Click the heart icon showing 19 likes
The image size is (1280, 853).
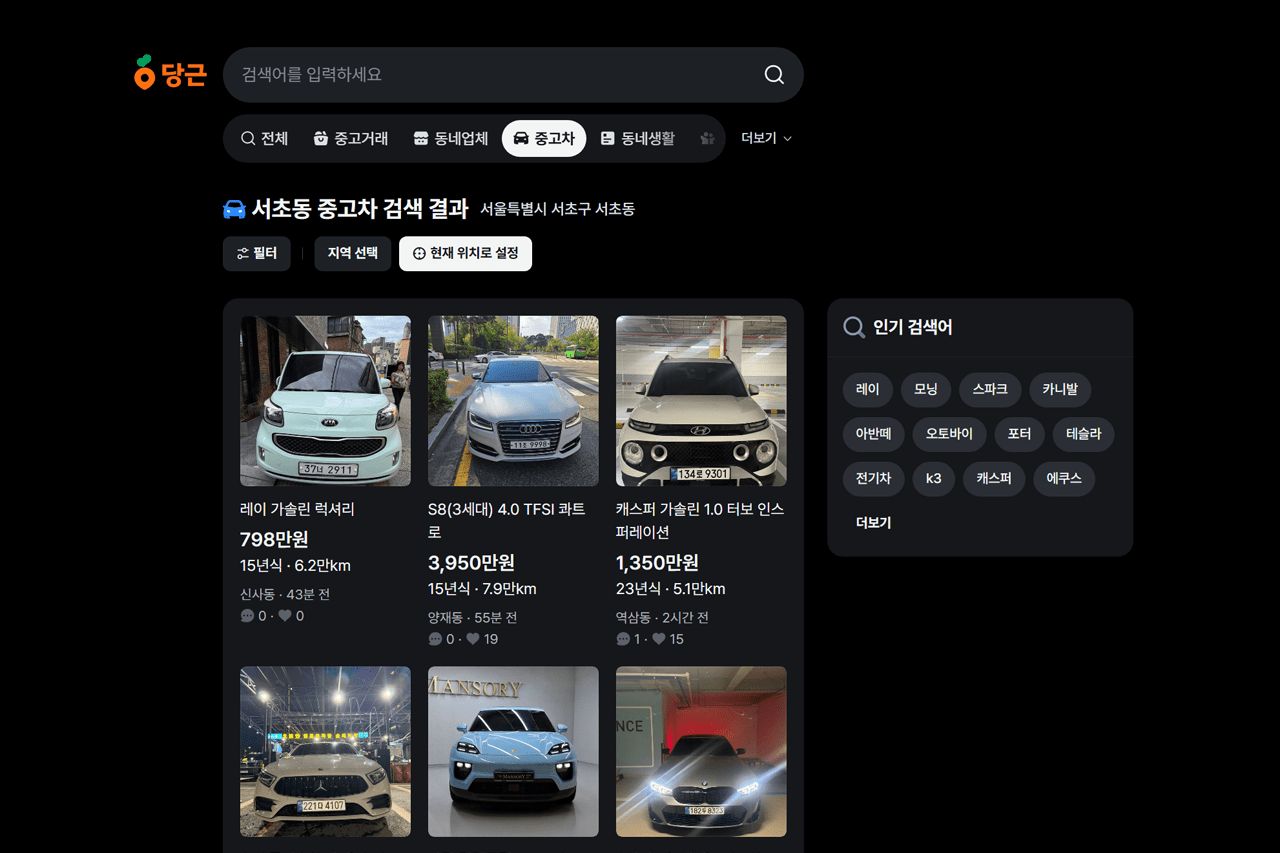[472, 639]
